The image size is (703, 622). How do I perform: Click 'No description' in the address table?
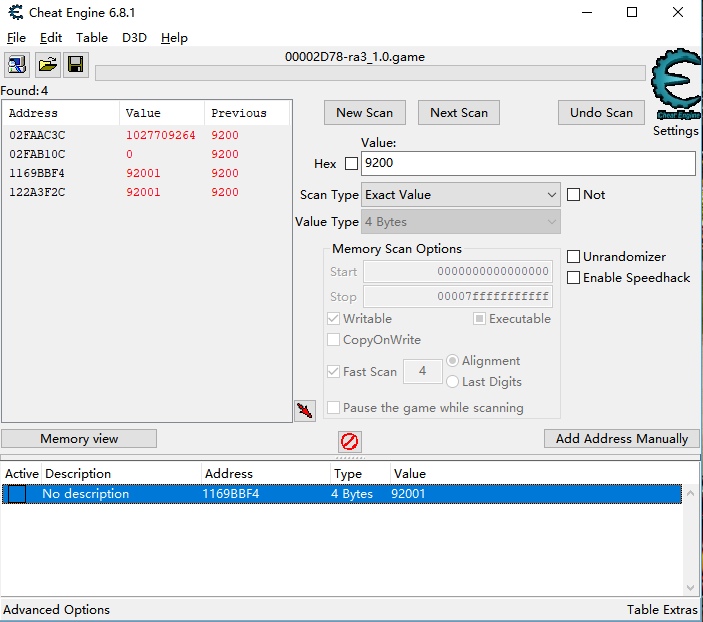tap(85, 494)
